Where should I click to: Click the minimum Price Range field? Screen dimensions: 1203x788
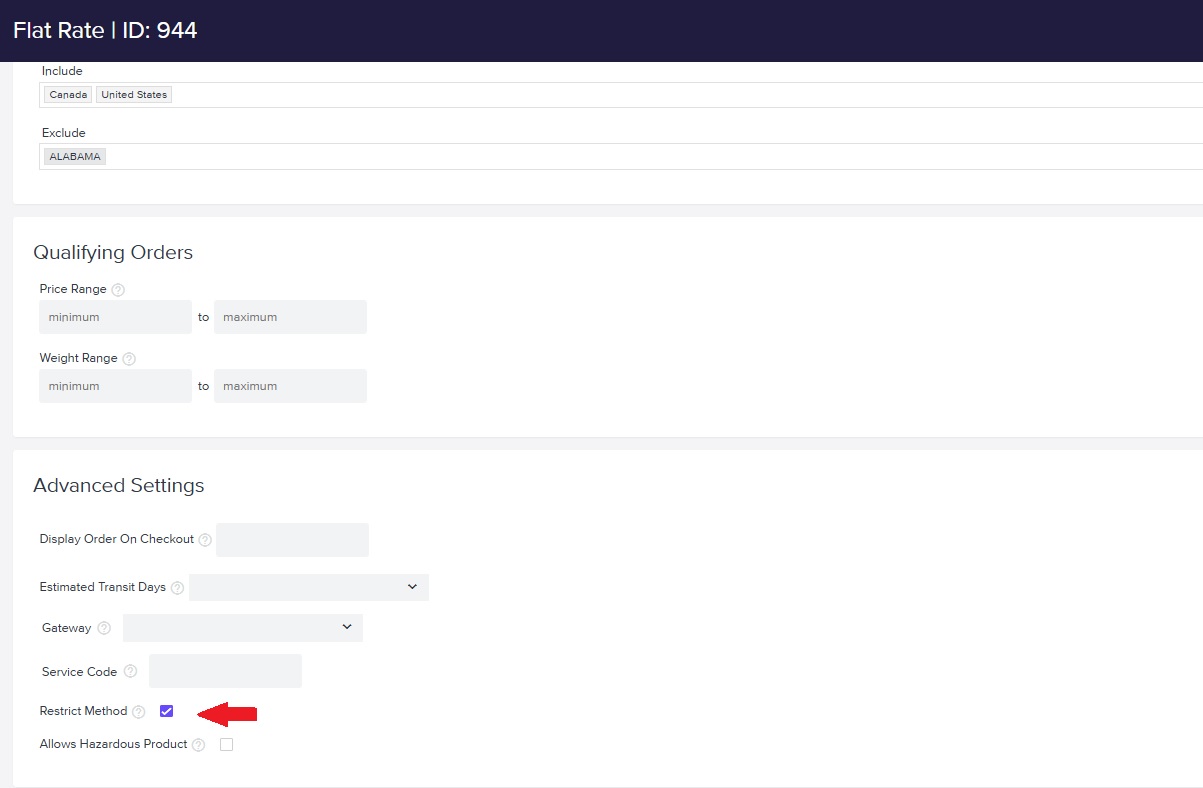(115, 316)
